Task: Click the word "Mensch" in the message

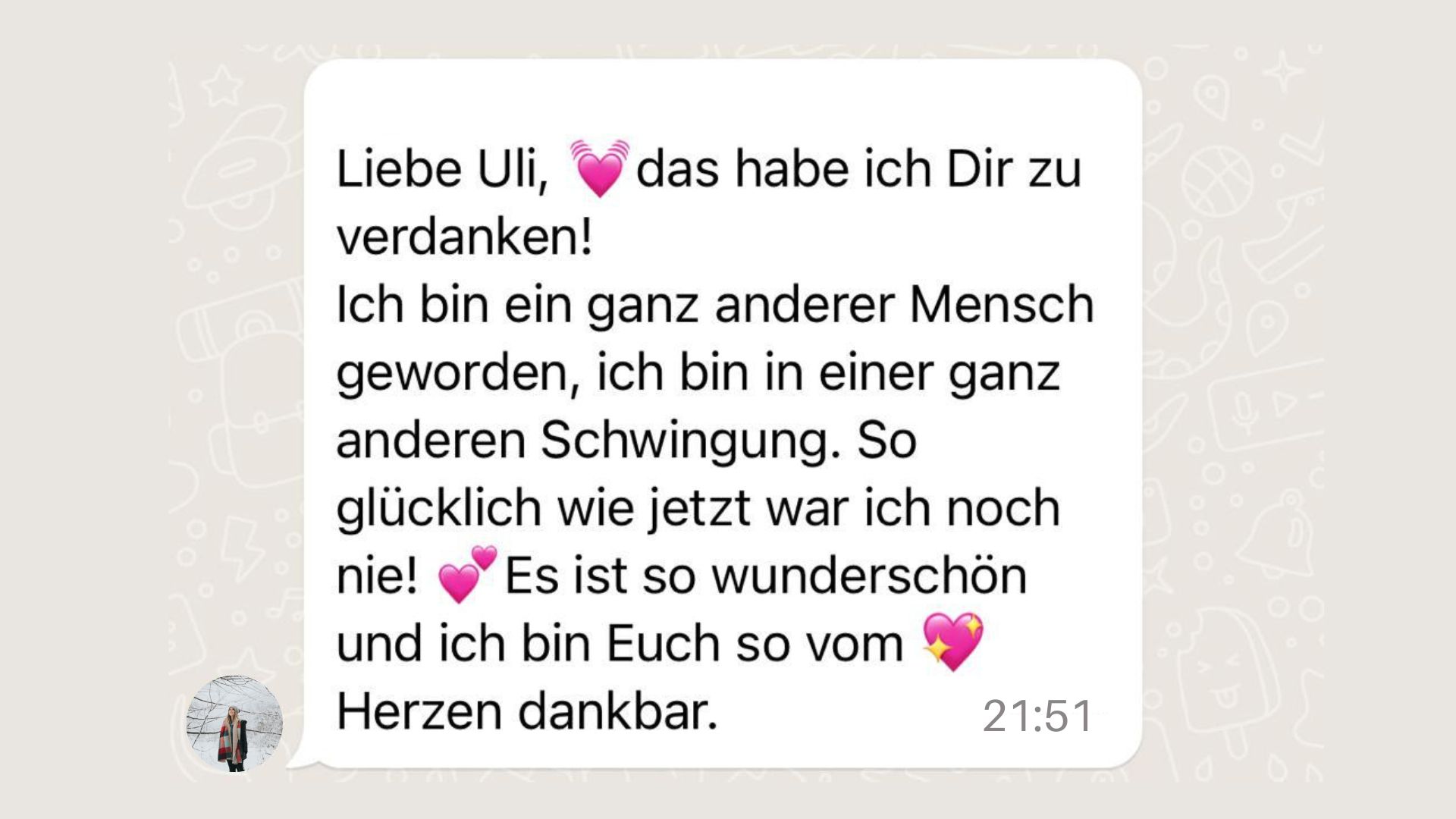Action: (1002, 304)
